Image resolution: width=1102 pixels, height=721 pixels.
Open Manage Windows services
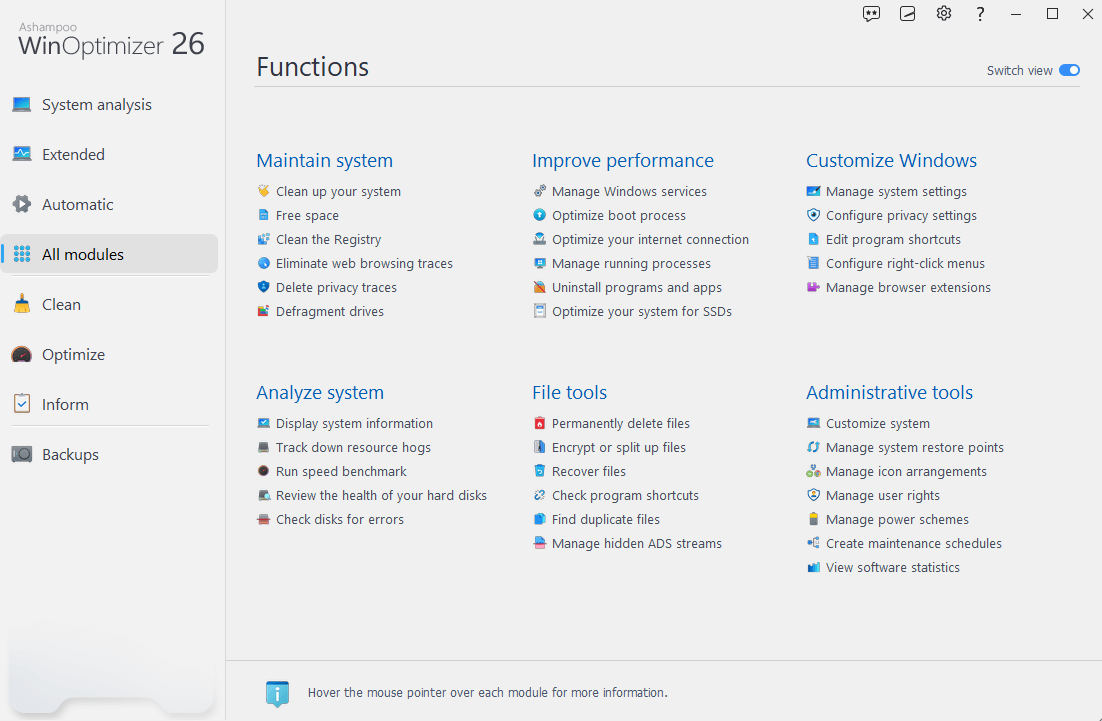(629, 192)
